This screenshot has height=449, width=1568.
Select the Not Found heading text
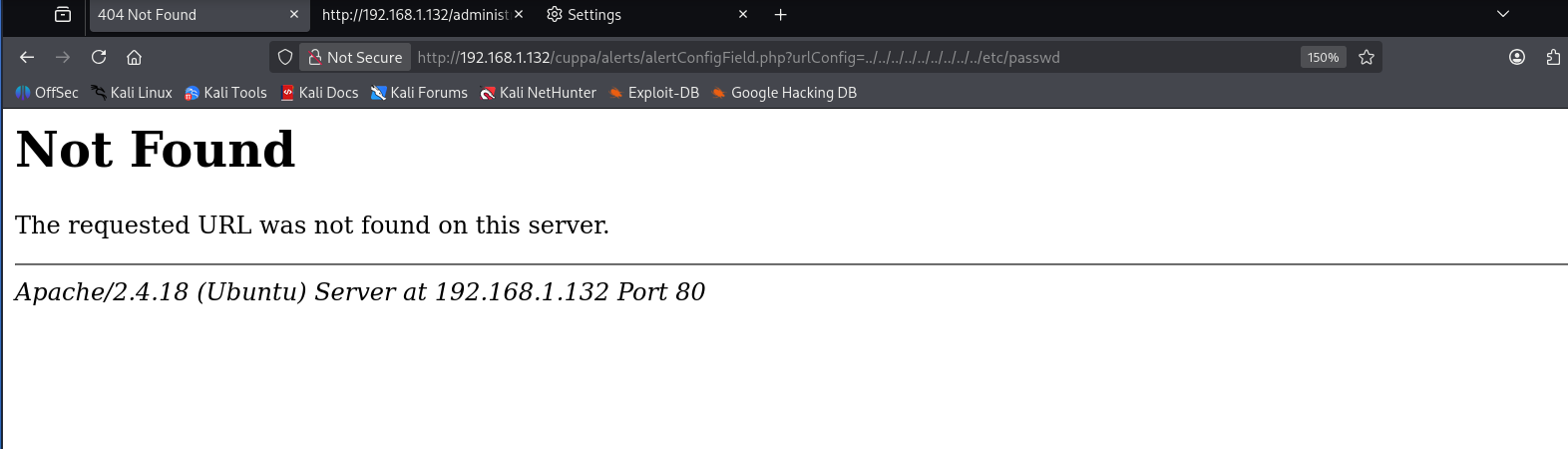(156, 150)
